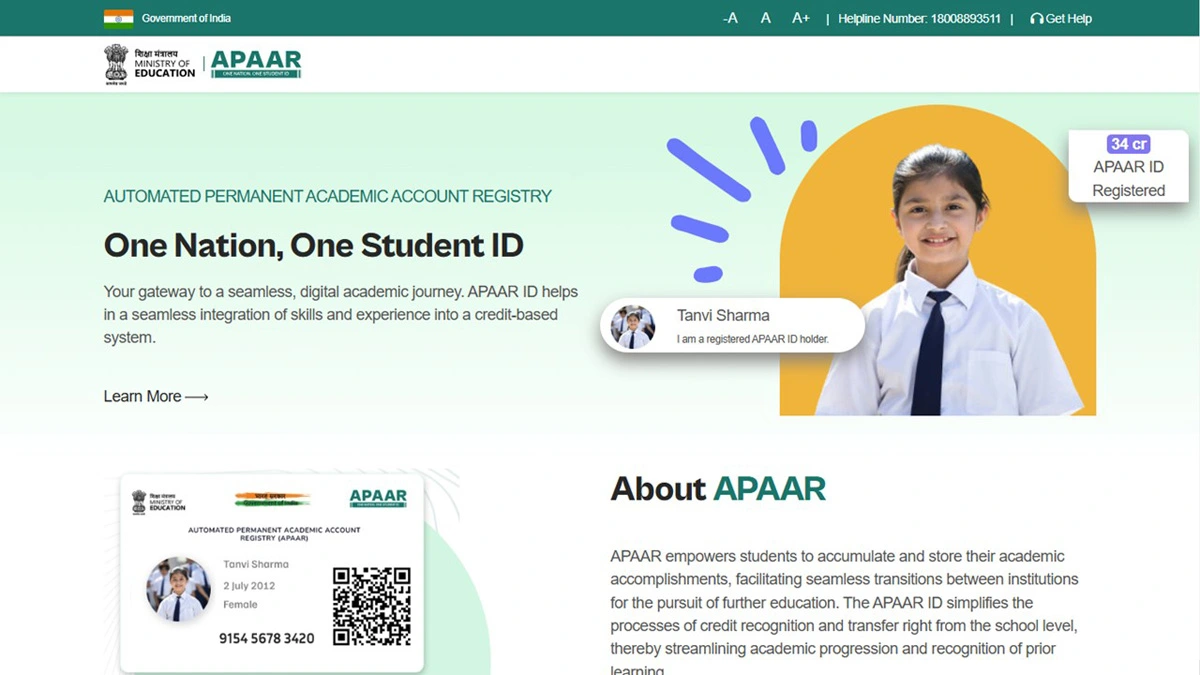This screenshot has height=675, width=1200.
Task: Click the ID number 9154 5678 3420
Action: coord(266,638)
